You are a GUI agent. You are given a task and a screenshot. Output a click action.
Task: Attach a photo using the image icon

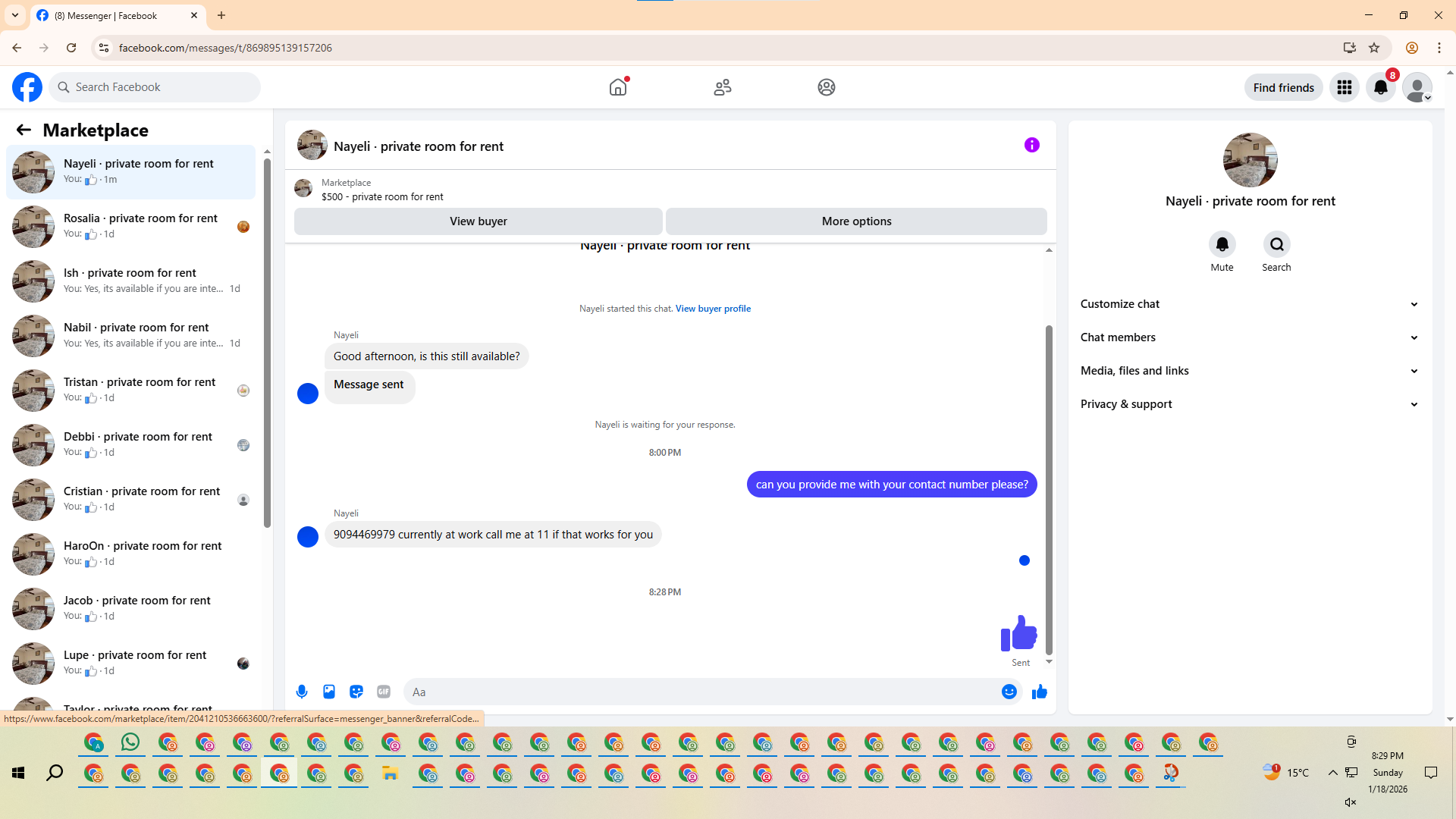pyautogui.click(x=329, y=692)
